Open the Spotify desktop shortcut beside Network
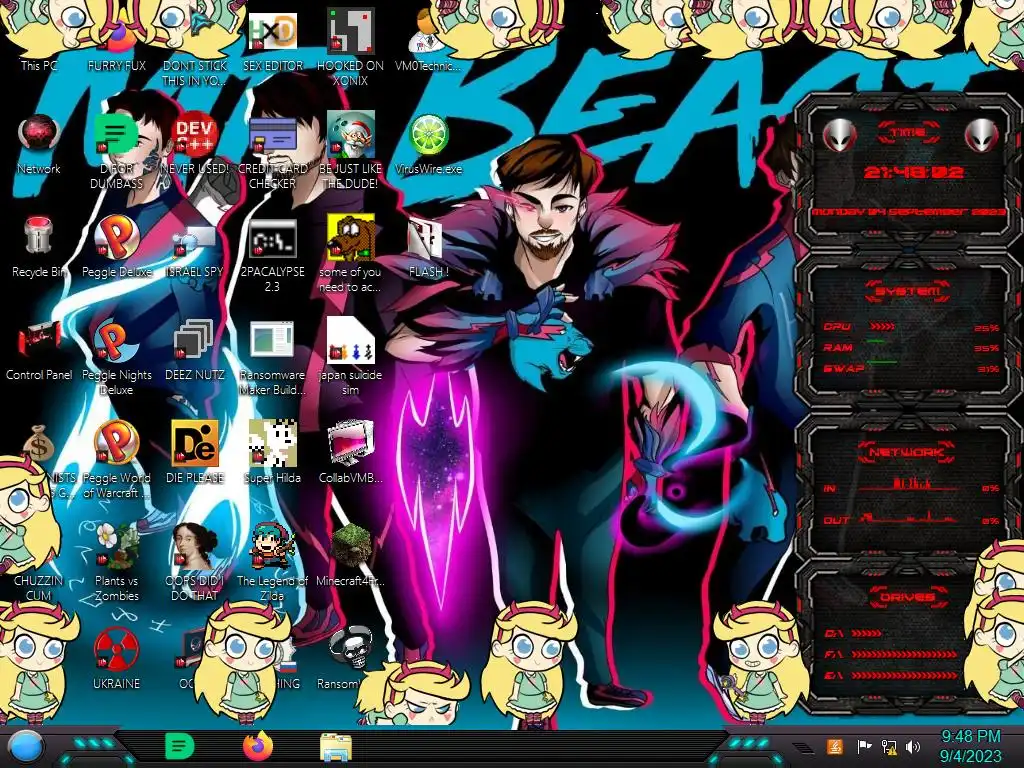The width and height of the screenshot is (1024, 768). click(x=117, y=136)
